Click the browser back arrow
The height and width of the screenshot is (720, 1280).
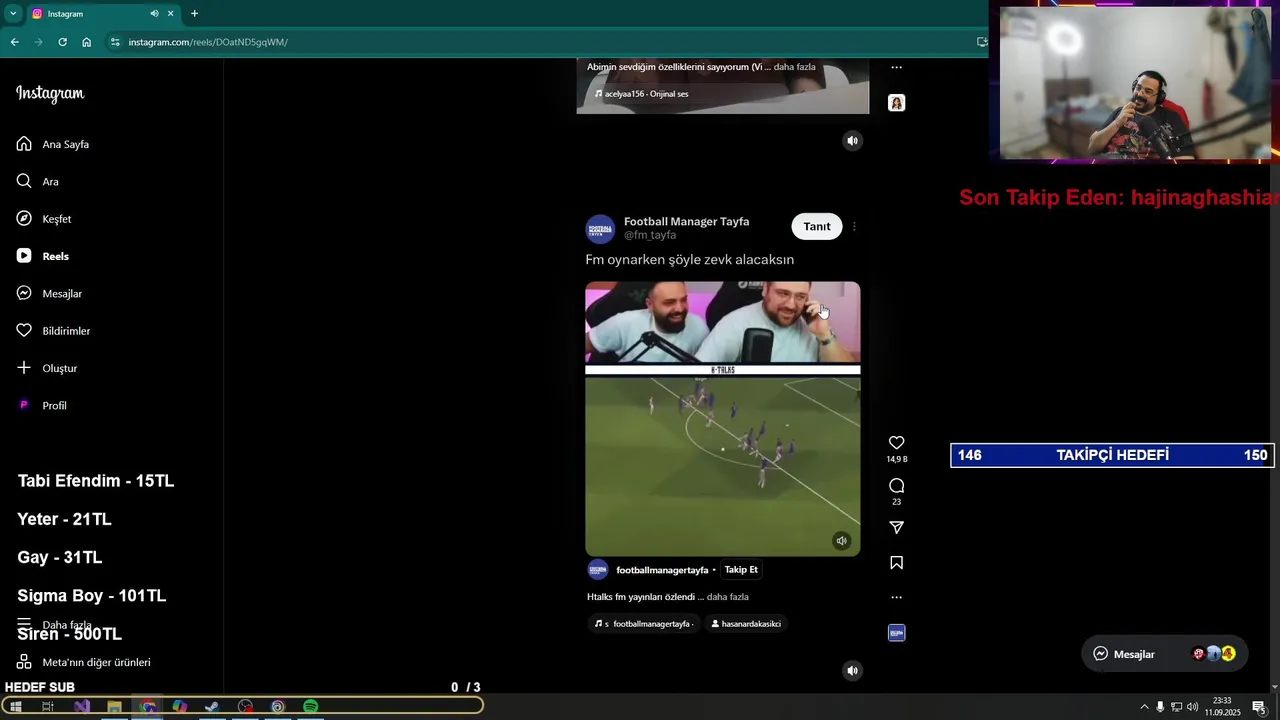[x=15, y=42]
